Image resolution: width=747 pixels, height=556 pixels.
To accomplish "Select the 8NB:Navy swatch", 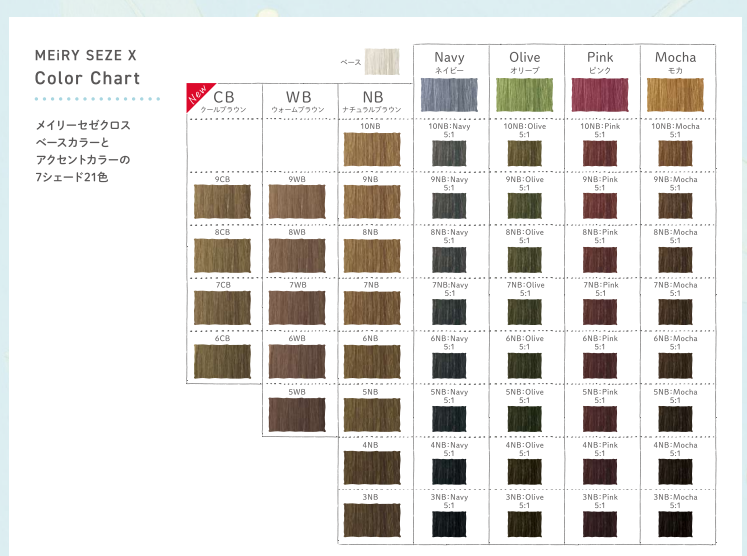I will [x=449, y=259].
